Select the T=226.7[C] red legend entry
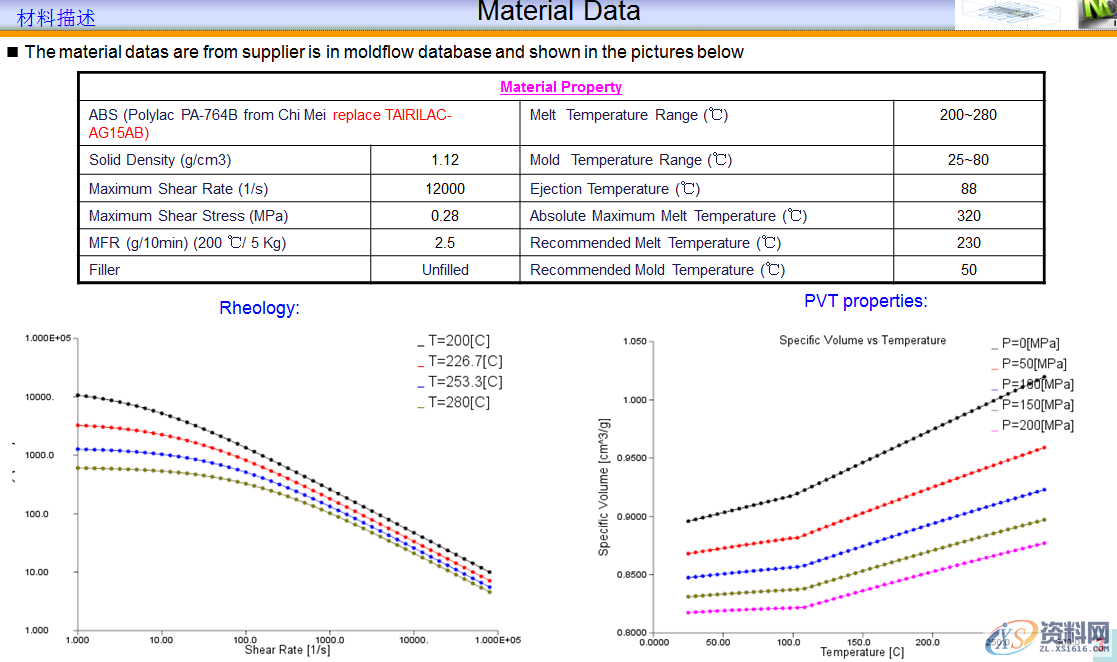This screenshot has height=662, width=1117. pyautogui.click(x=464, y=361)
